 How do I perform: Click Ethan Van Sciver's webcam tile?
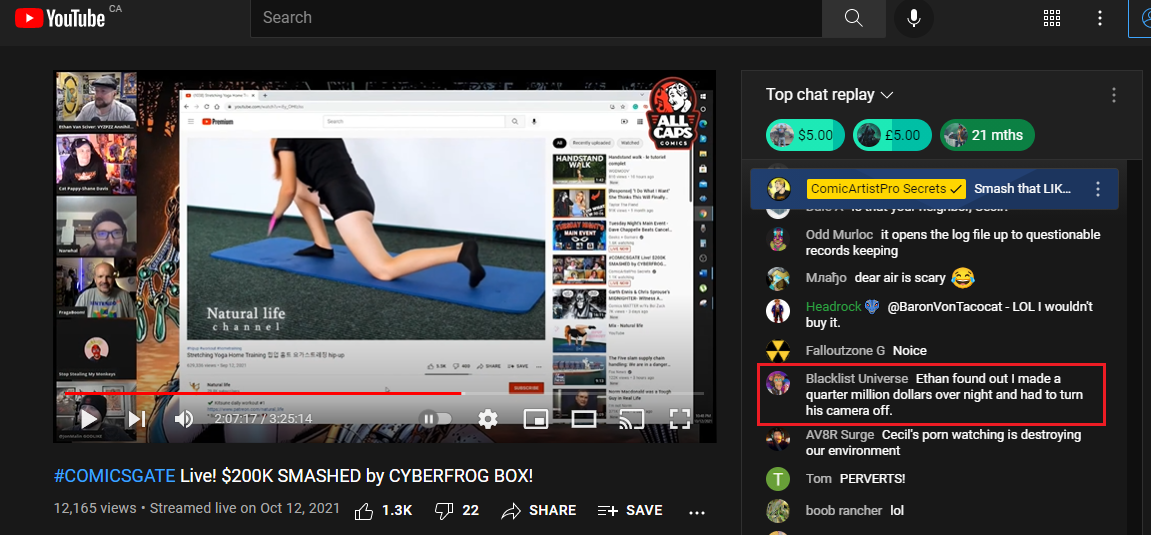point(97,101)
